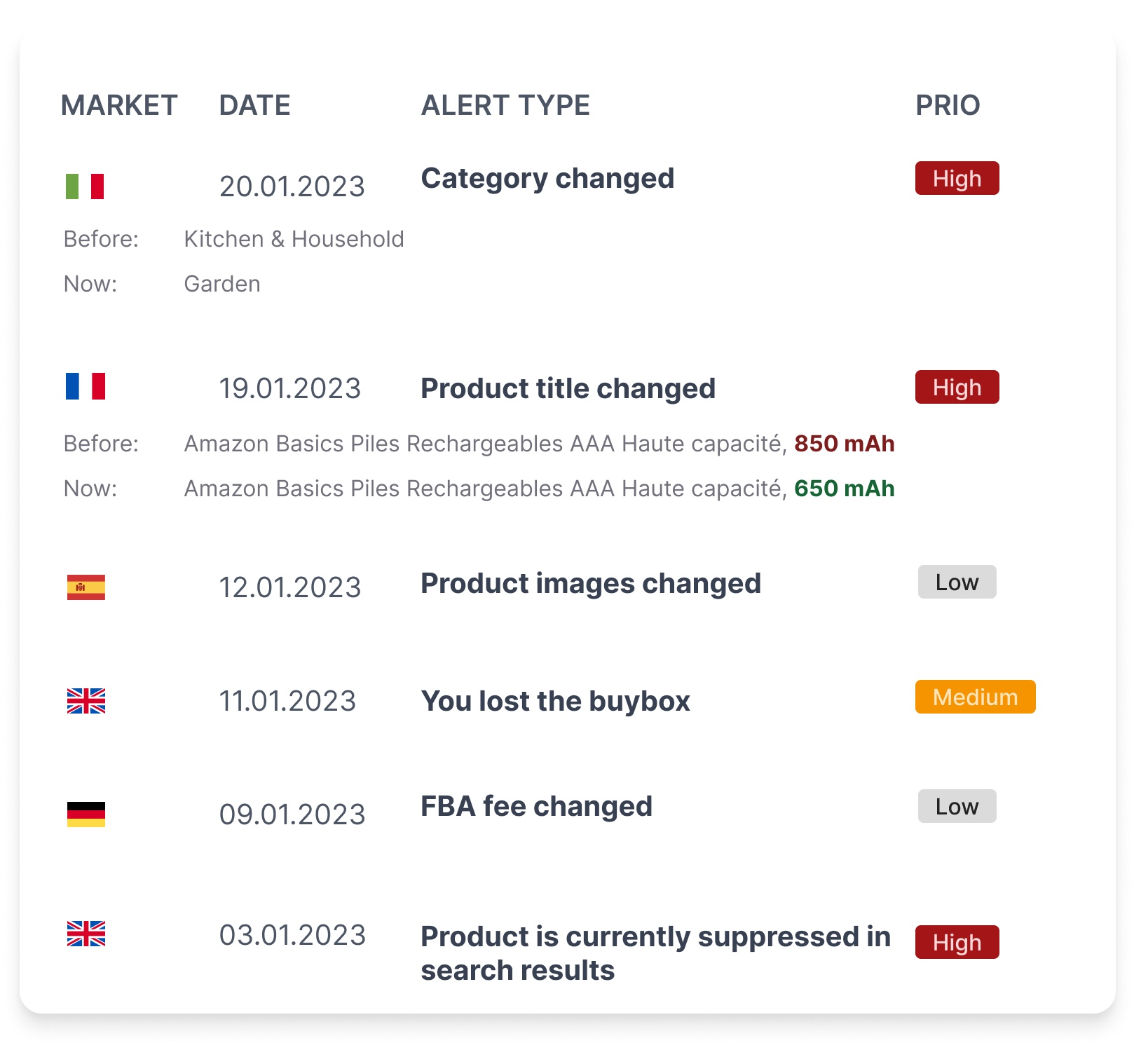The image size is (1134, 1064).
Task: Sort by the DATE column header
Action: click(x=254, y=105)
